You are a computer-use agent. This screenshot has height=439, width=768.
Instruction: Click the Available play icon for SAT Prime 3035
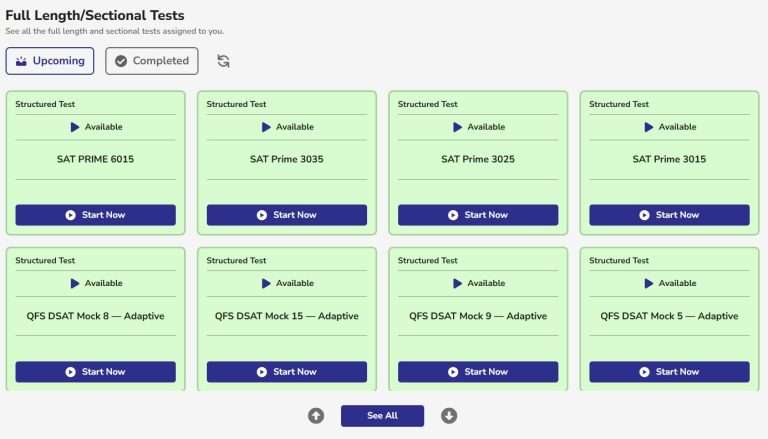[266, 127]
